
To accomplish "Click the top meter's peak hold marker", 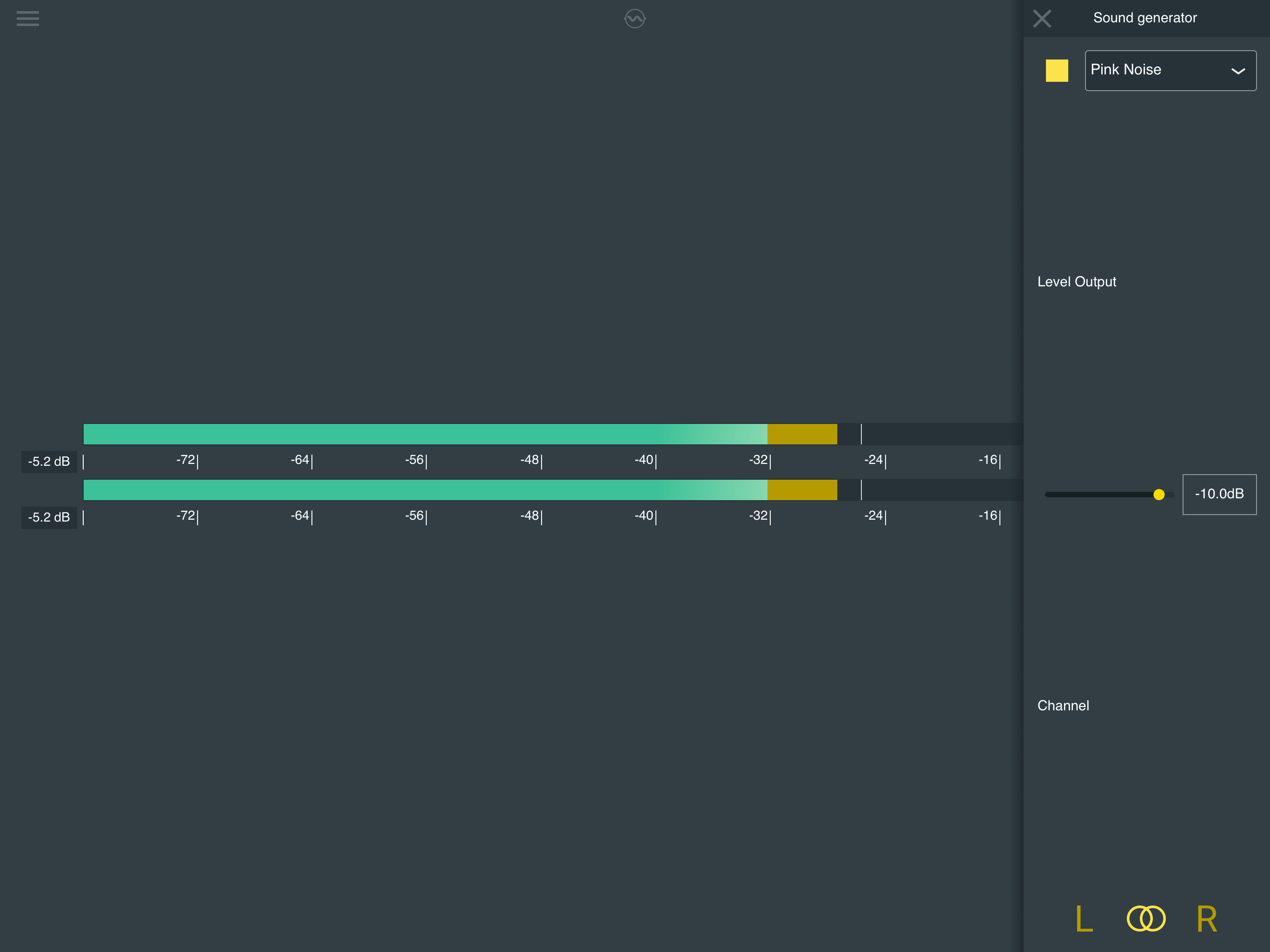I will [x=861, y=434].
